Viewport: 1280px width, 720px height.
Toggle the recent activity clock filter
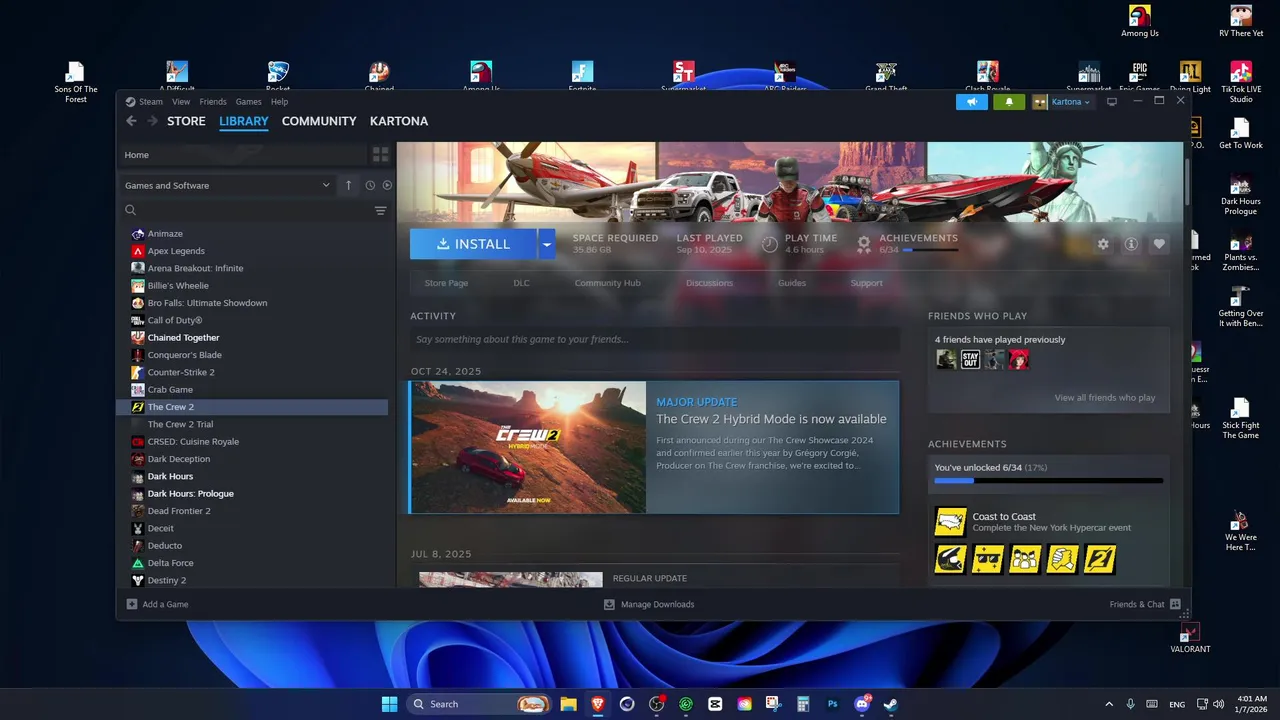[370, 185]
